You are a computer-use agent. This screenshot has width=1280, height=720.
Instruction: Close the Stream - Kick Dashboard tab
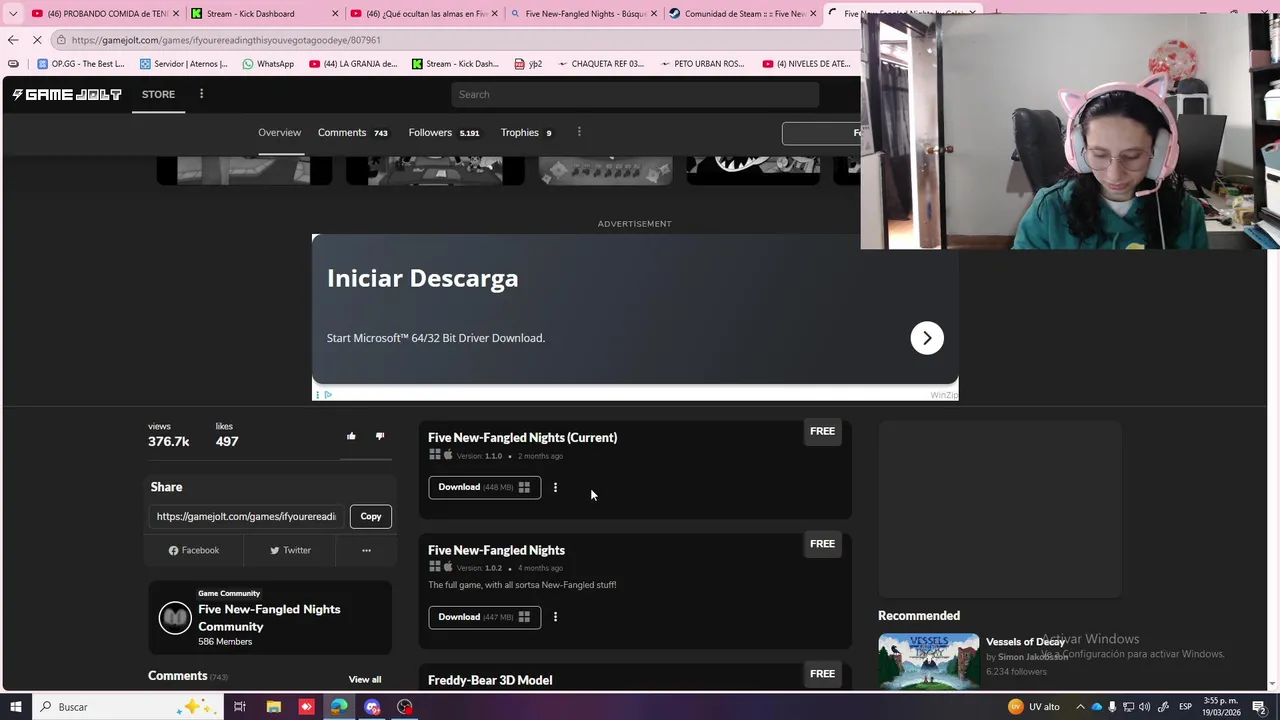[334, 14]
